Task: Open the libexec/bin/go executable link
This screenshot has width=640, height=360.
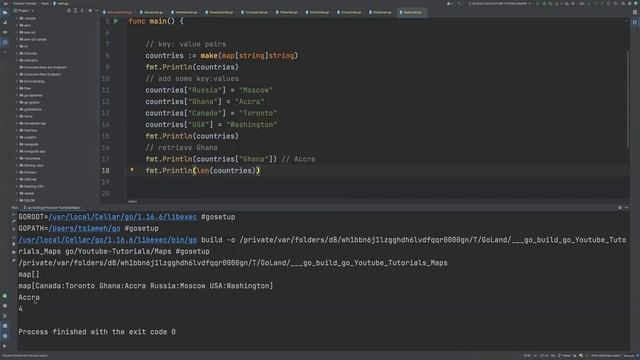Action: point(108,240)
